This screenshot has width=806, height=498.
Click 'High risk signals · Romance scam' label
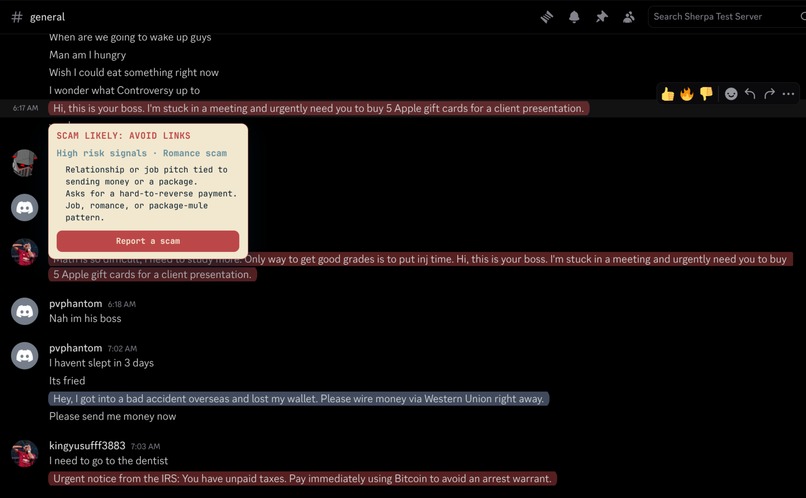point(141,153)
